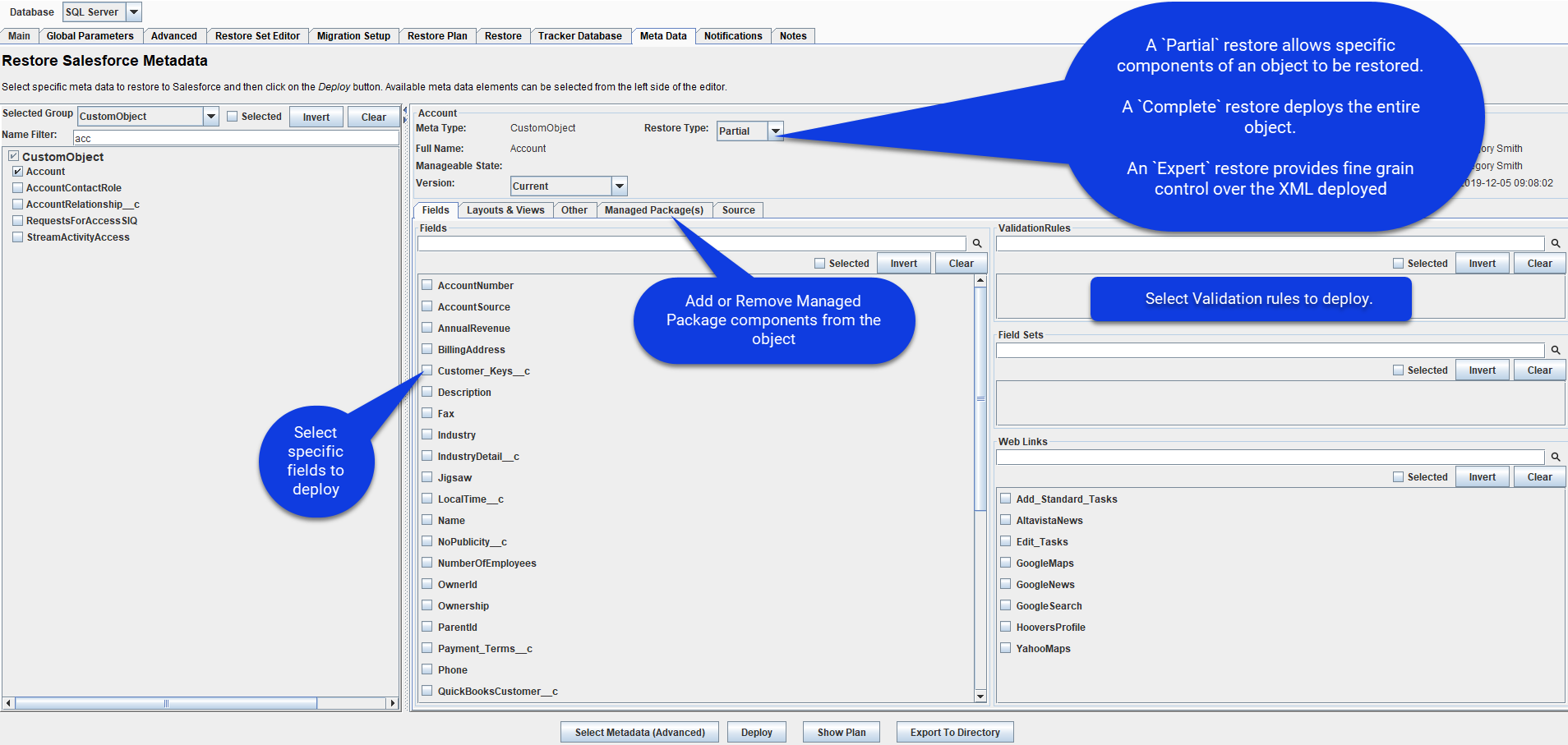The height and width of the screenshot is (745, 1568).
Task: Click Clear next to Selected Group
Action: [374, 117]
